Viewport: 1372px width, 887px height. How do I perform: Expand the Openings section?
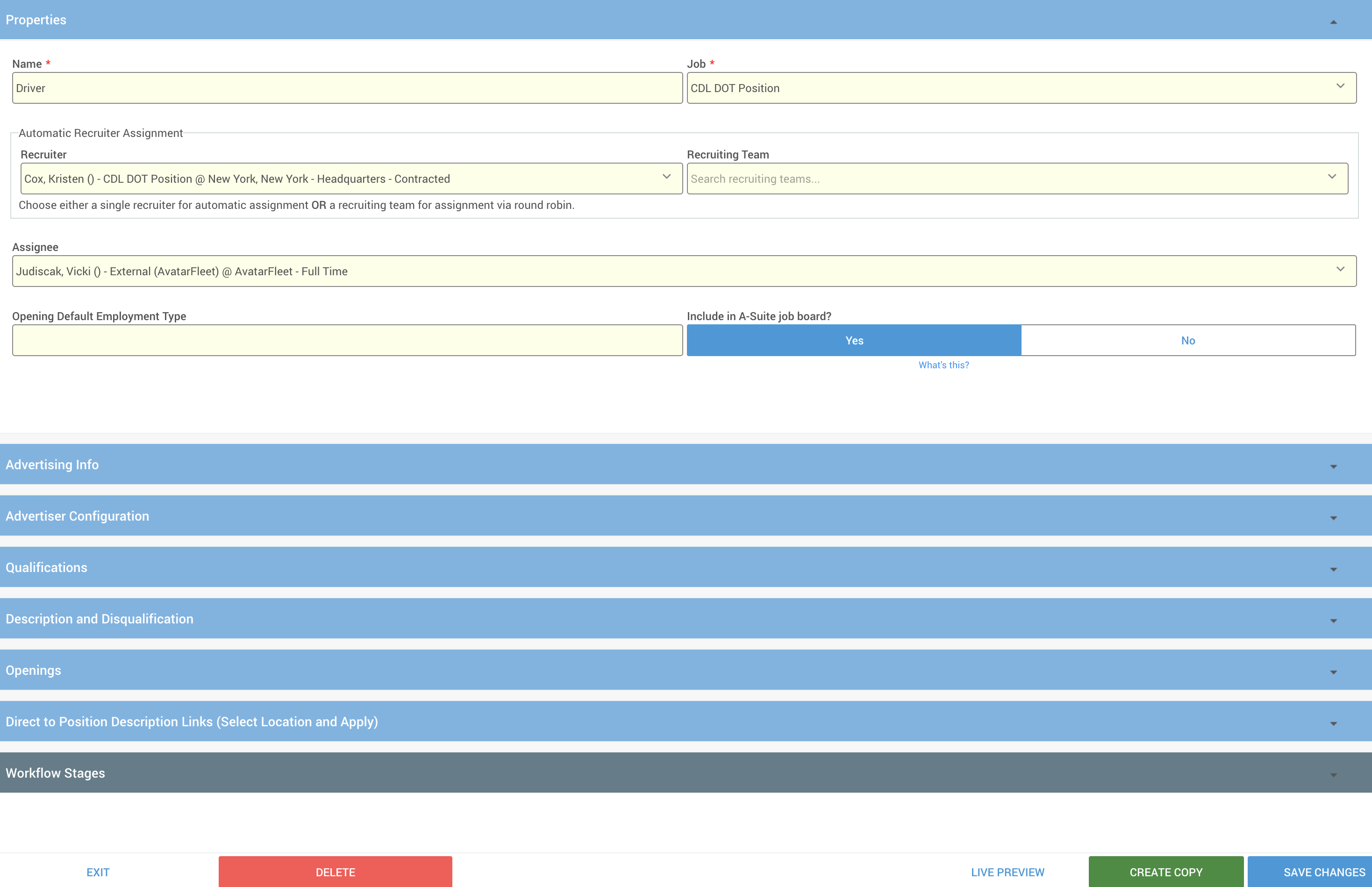pyautogui.click(x=686, y=671)
